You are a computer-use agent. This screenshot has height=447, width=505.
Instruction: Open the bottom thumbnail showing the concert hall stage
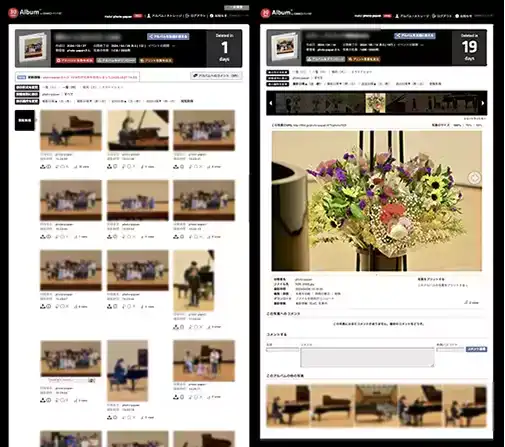[377, 406]
